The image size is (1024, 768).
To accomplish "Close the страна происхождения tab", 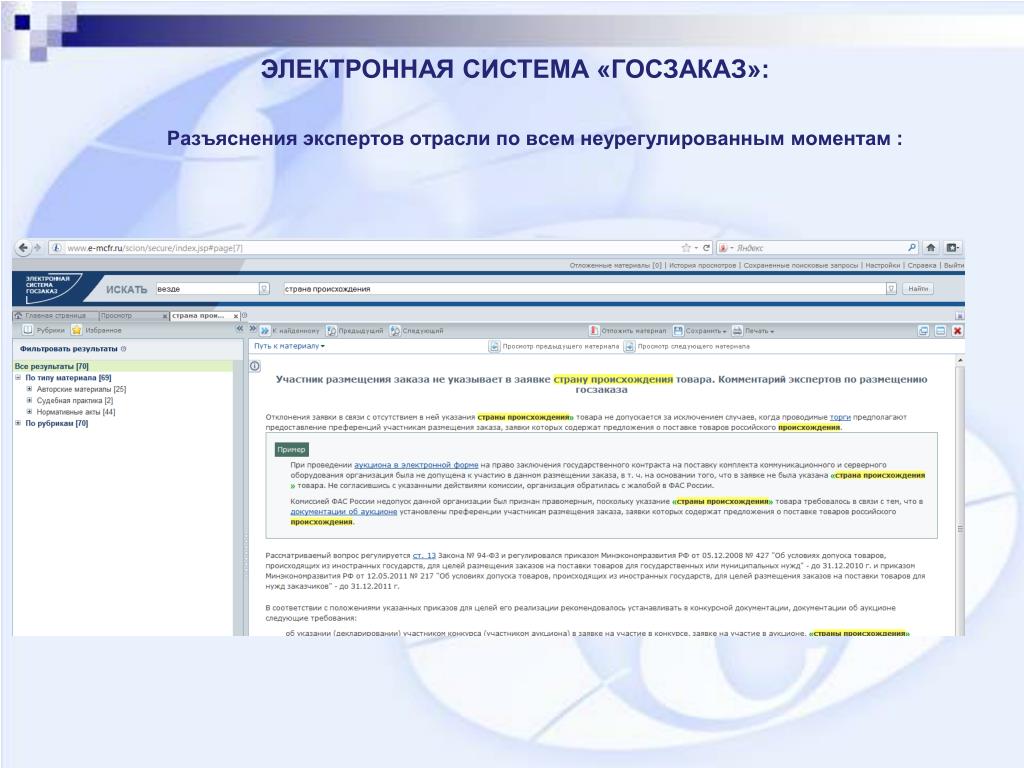I will tap(236, 317).
